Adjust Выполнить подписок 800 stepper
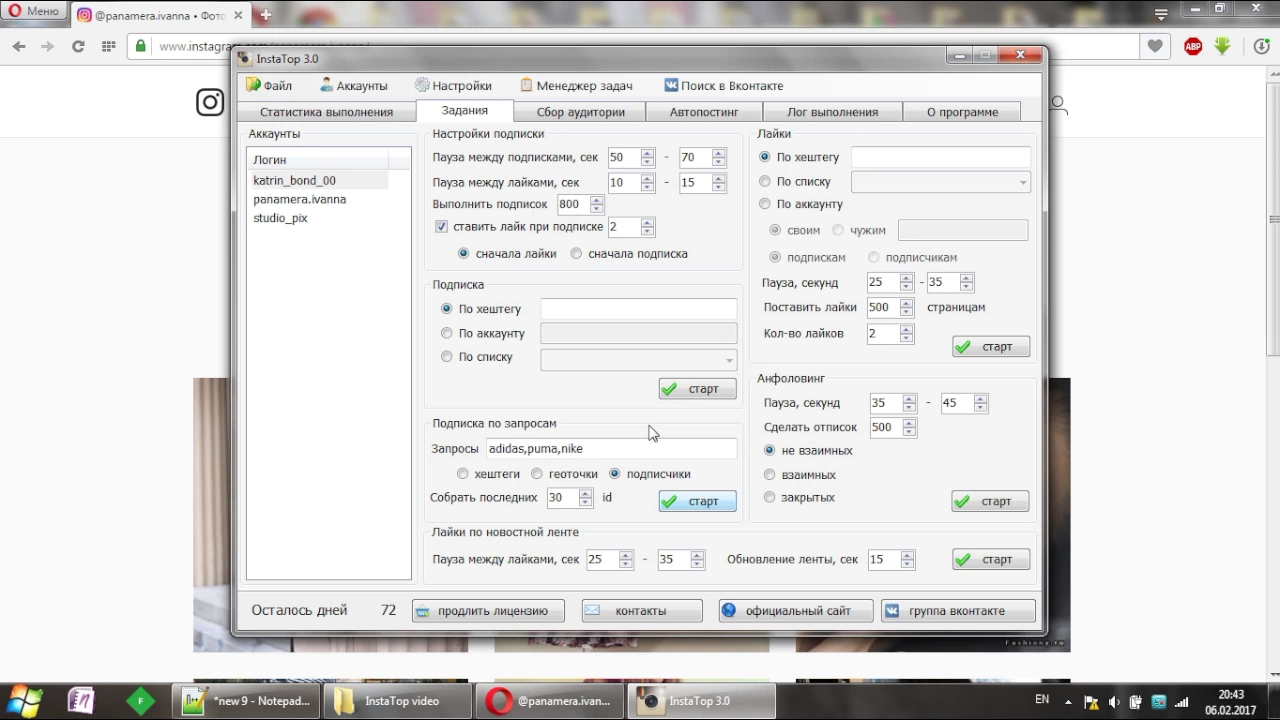The width and height of the screenshot is (1280, 720). [x=597, y=204]
